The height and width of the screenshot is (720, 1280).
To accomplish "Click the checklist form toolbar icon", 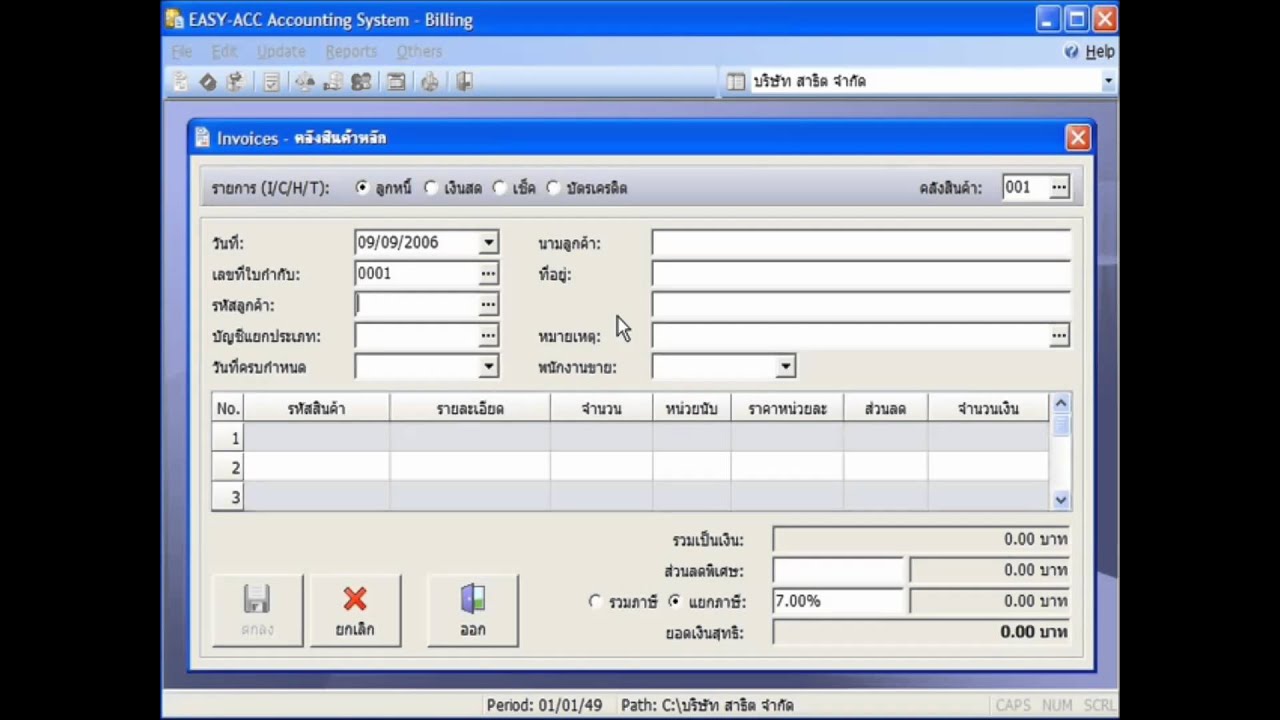I will (x=270, y=82).
